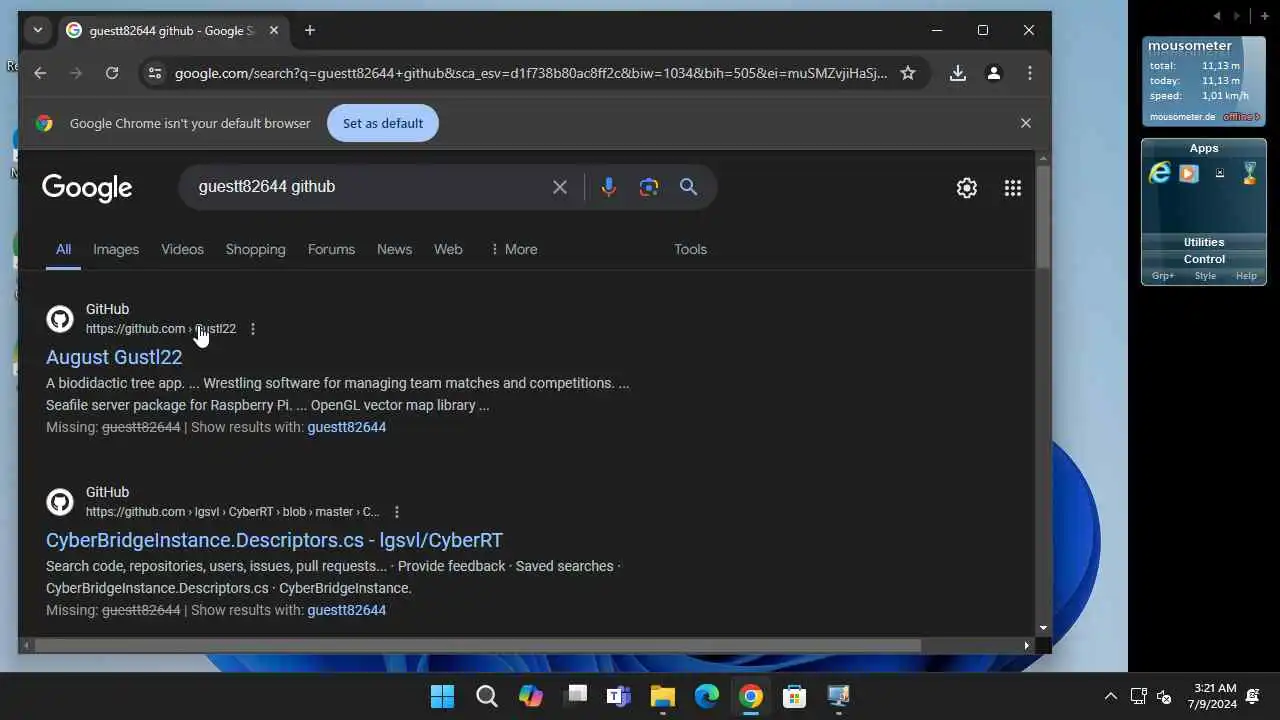The width and height of the screenshot is (1280, 720).
Task: Bookmark this page with the star icon
Action: coord(908,73)
